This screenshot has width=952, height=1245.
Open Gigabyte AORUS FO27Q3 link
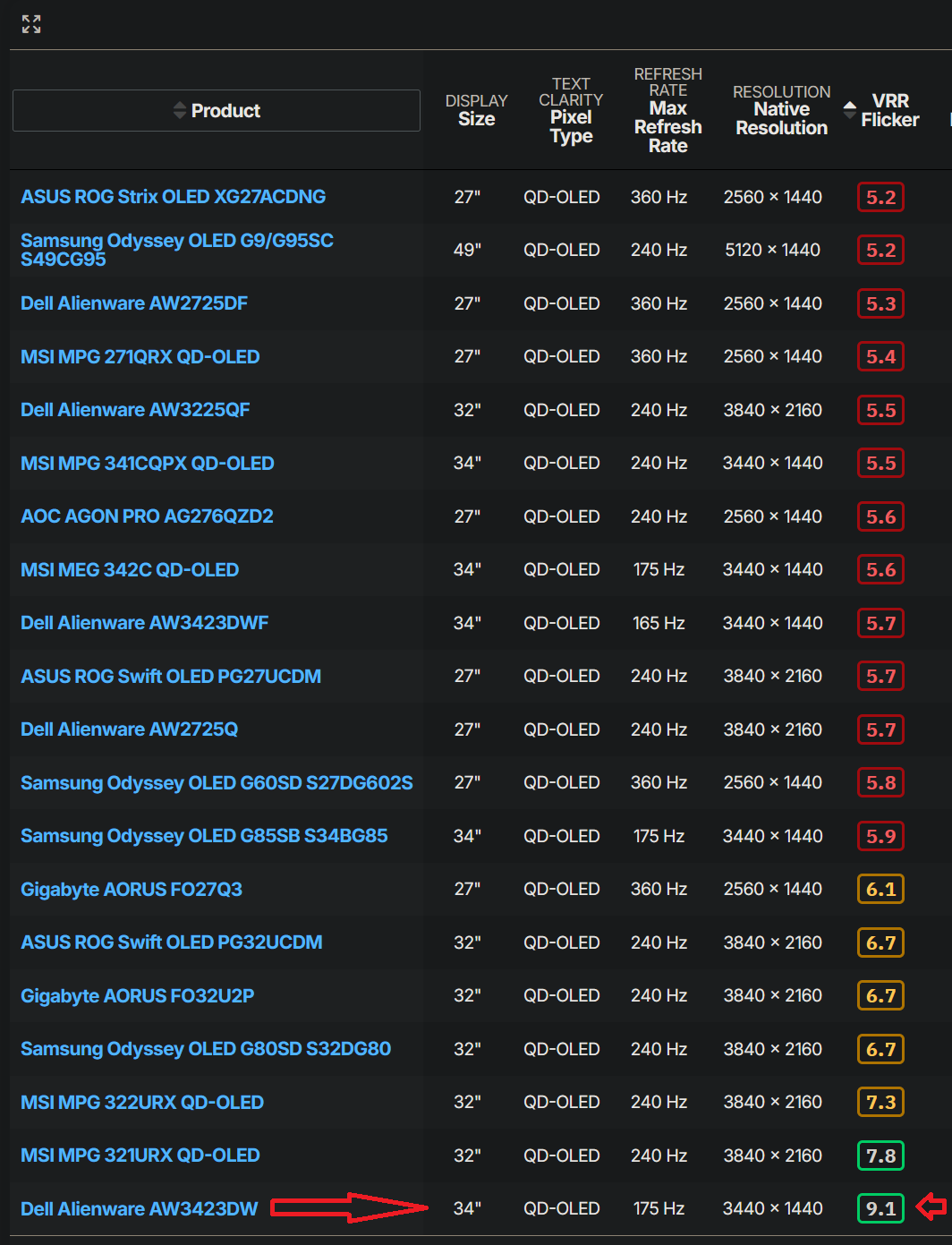[132, 889]
